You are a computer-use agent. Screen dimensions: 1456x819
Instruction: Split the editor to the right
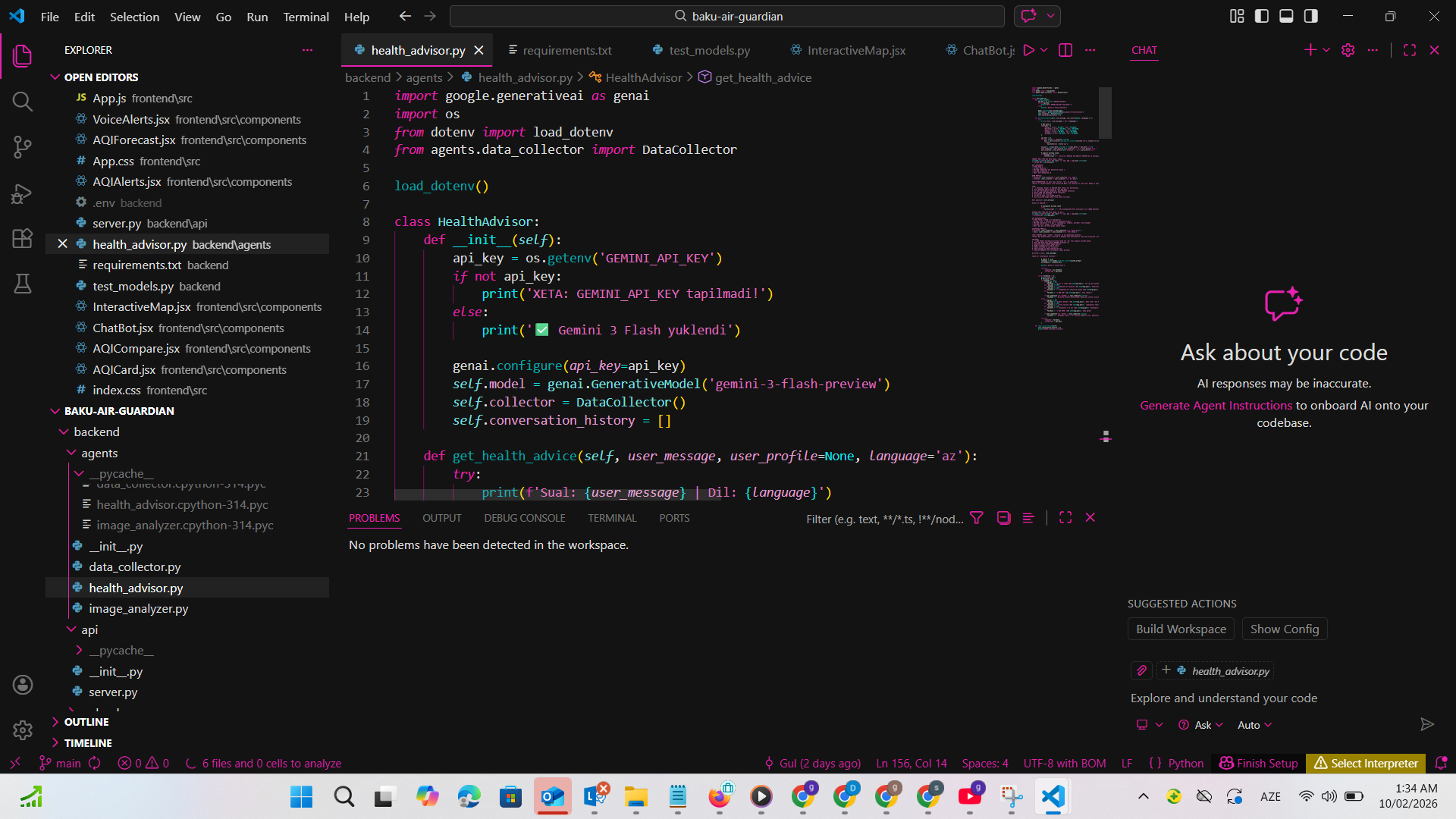click(x=1065, y=50)
